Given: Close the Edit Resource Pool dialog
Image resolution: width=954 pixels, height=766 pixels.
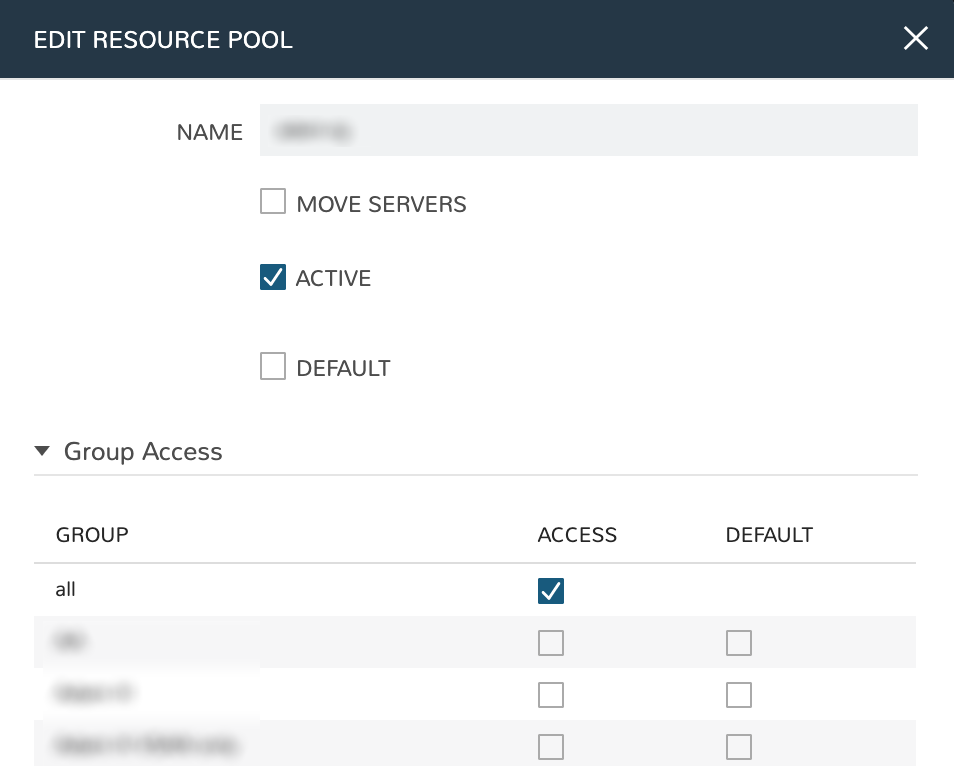Looking at the screenshot, I should click(915, 39).
